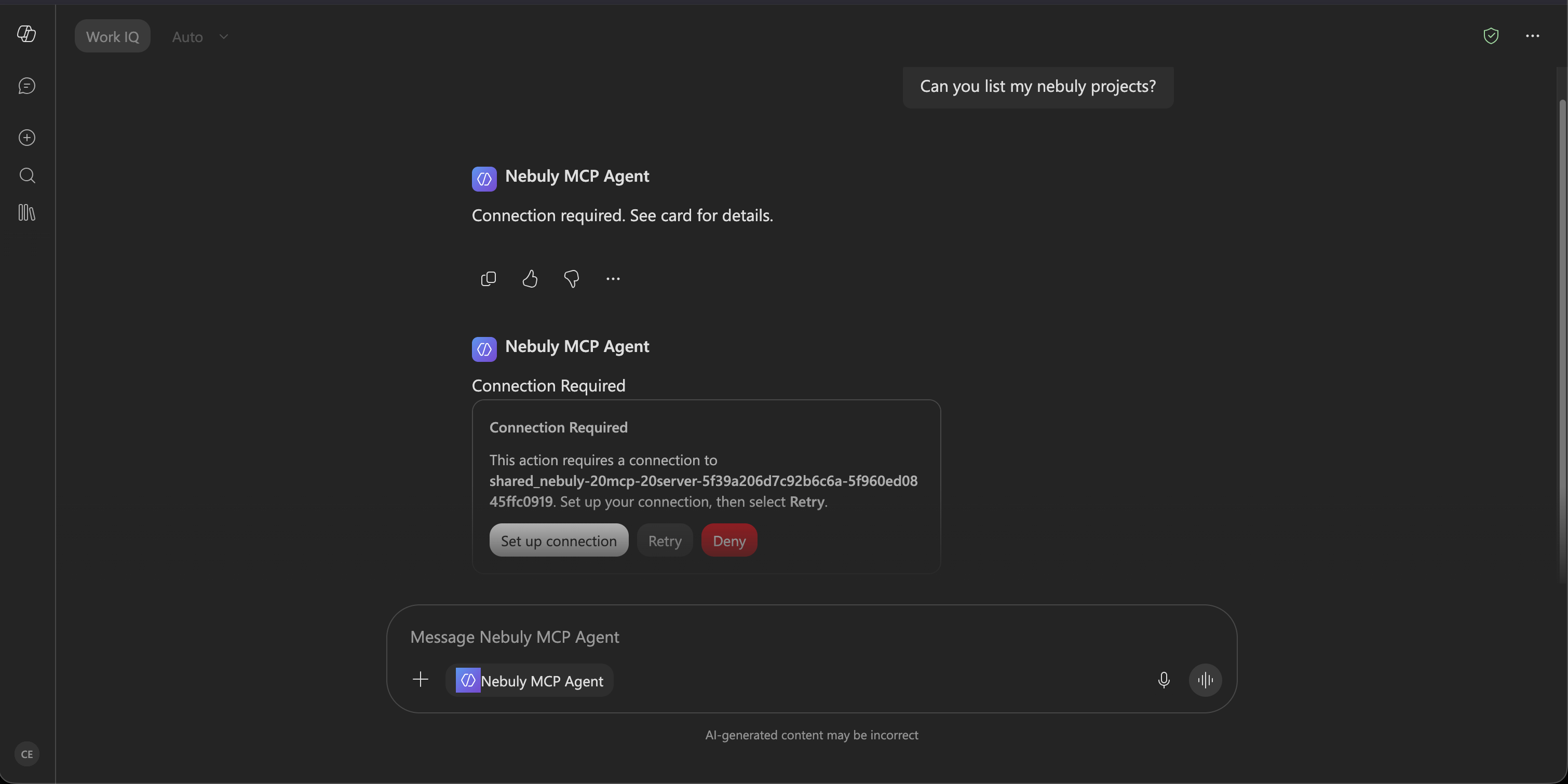Open the CE profile avatar
The width and height of the screenshot is (1568, 784).
27,754
